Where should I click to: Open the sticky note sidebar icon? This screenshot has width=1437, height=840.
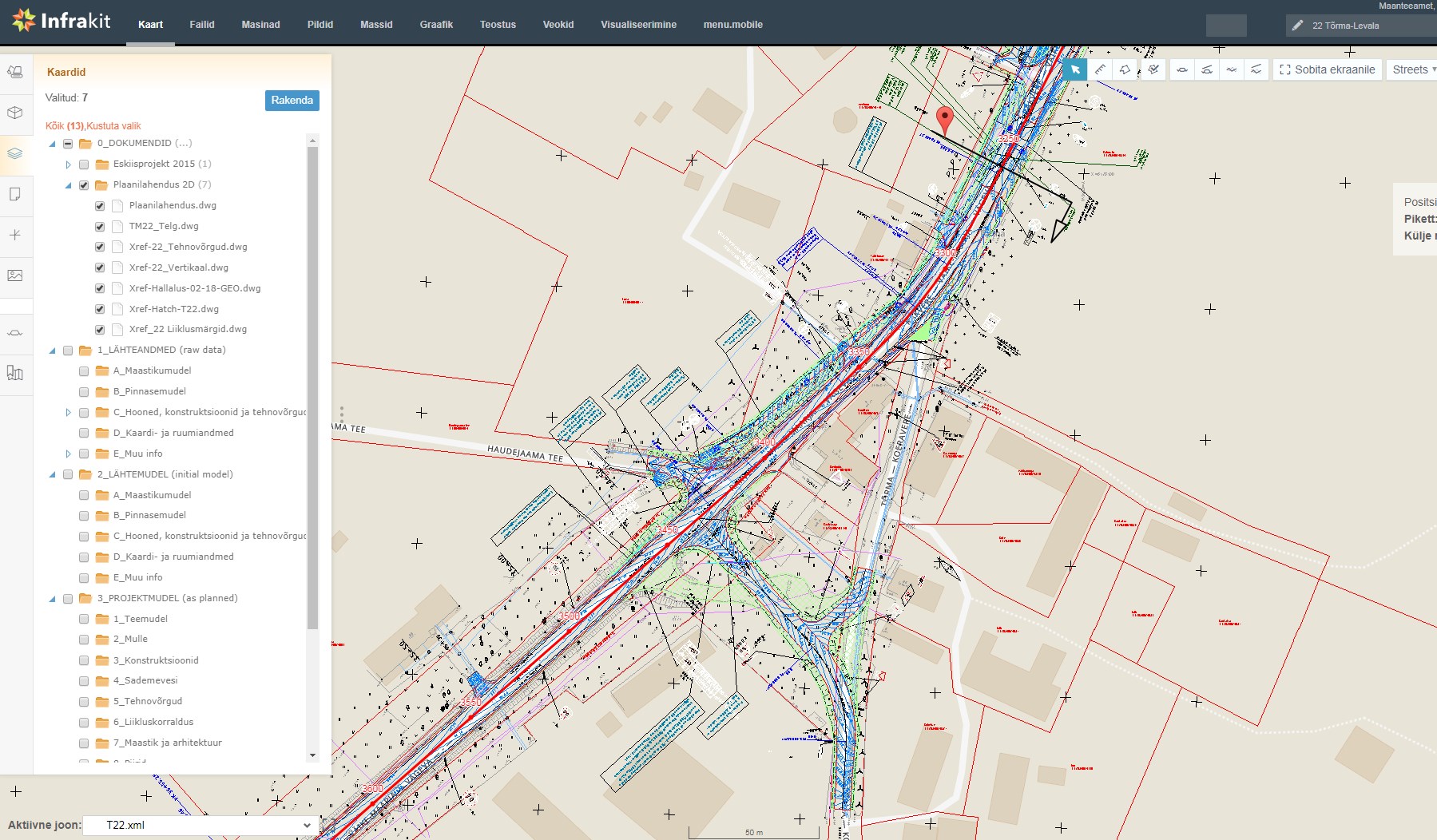point(15,194)
